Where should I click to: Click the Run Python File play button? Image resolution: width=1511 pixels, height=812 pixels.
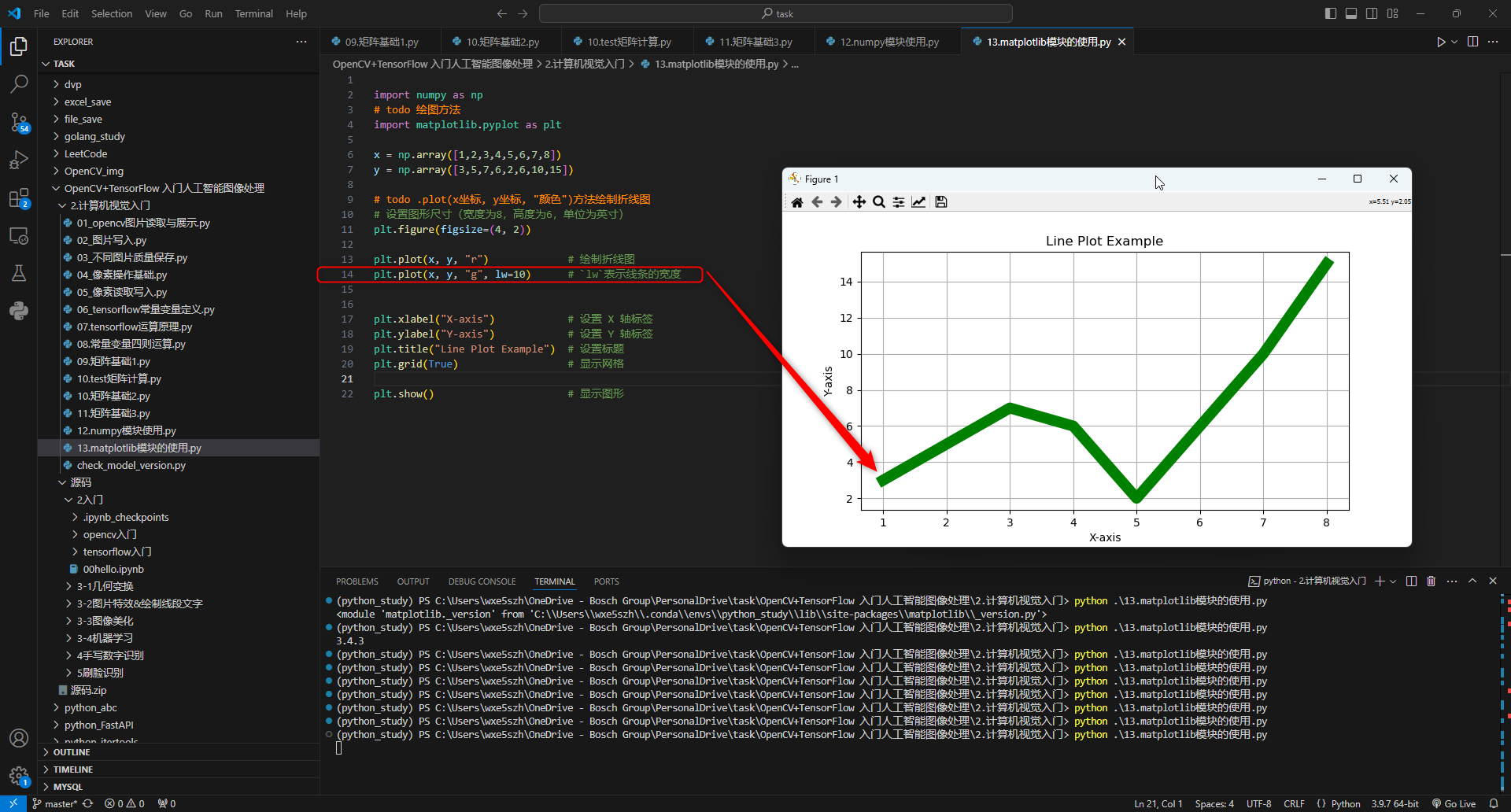[x=1440, y=42]
